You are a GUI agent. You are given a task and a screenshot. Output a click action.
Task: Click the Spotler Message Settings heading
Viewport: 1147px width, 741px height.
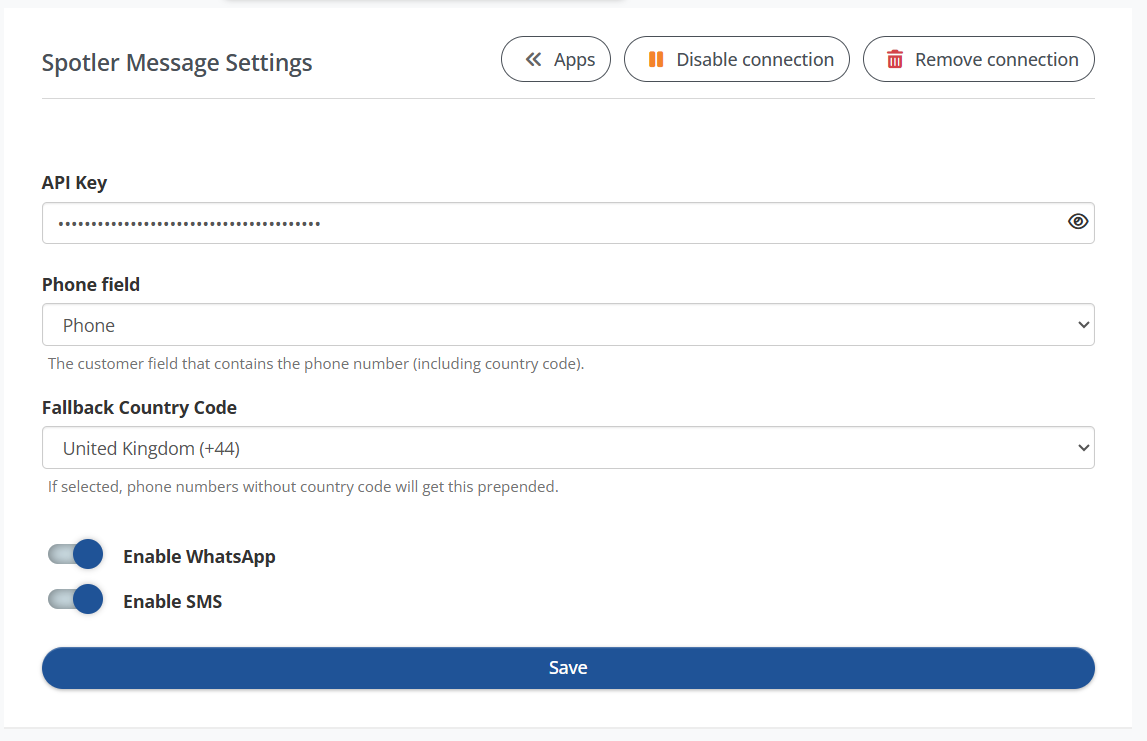pos(177,63)
